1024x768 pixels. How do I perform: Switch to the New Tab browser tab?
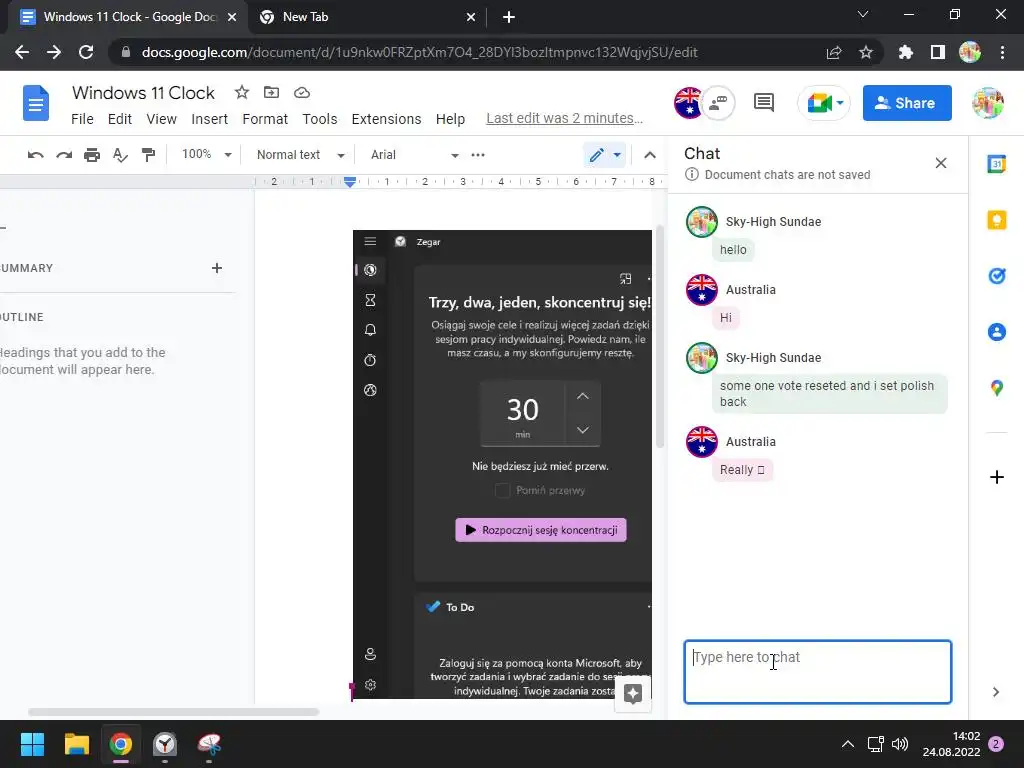366,17
